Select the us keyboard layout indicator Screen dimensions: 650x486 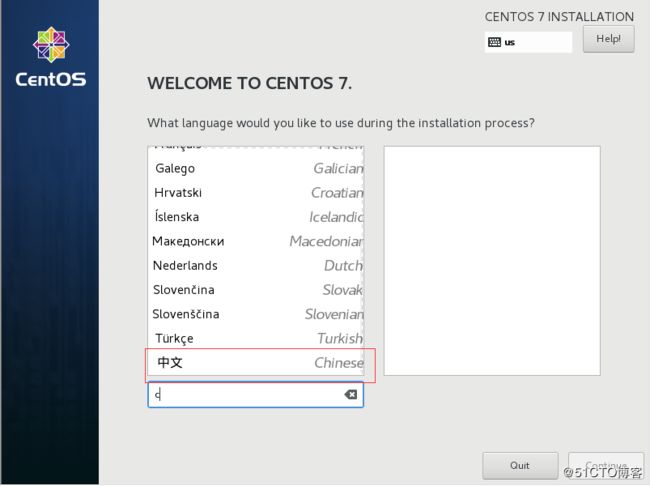[528, 42]
